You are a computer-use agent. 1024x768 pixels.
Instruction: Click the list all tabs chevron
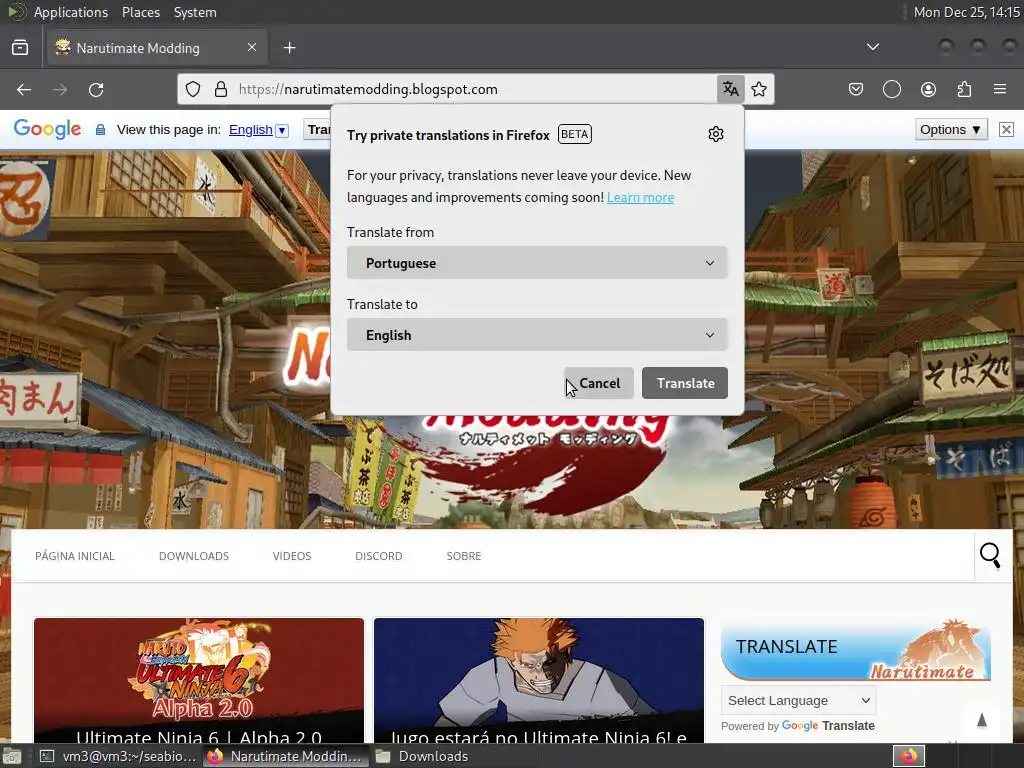coord(872,47)
